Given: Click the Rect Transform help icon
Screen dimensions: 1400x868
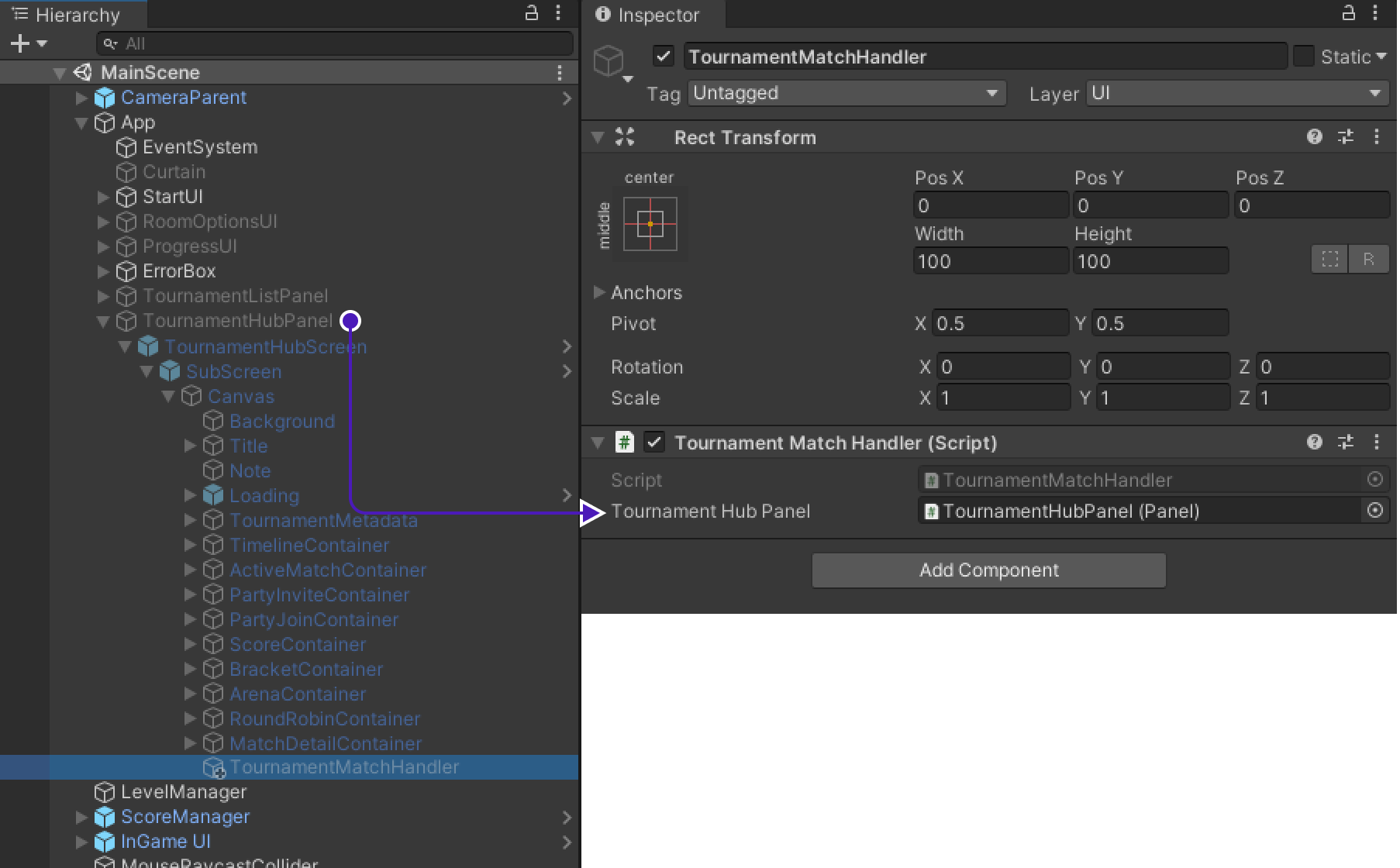Looking at the screenshot, I should [1314, 137].
